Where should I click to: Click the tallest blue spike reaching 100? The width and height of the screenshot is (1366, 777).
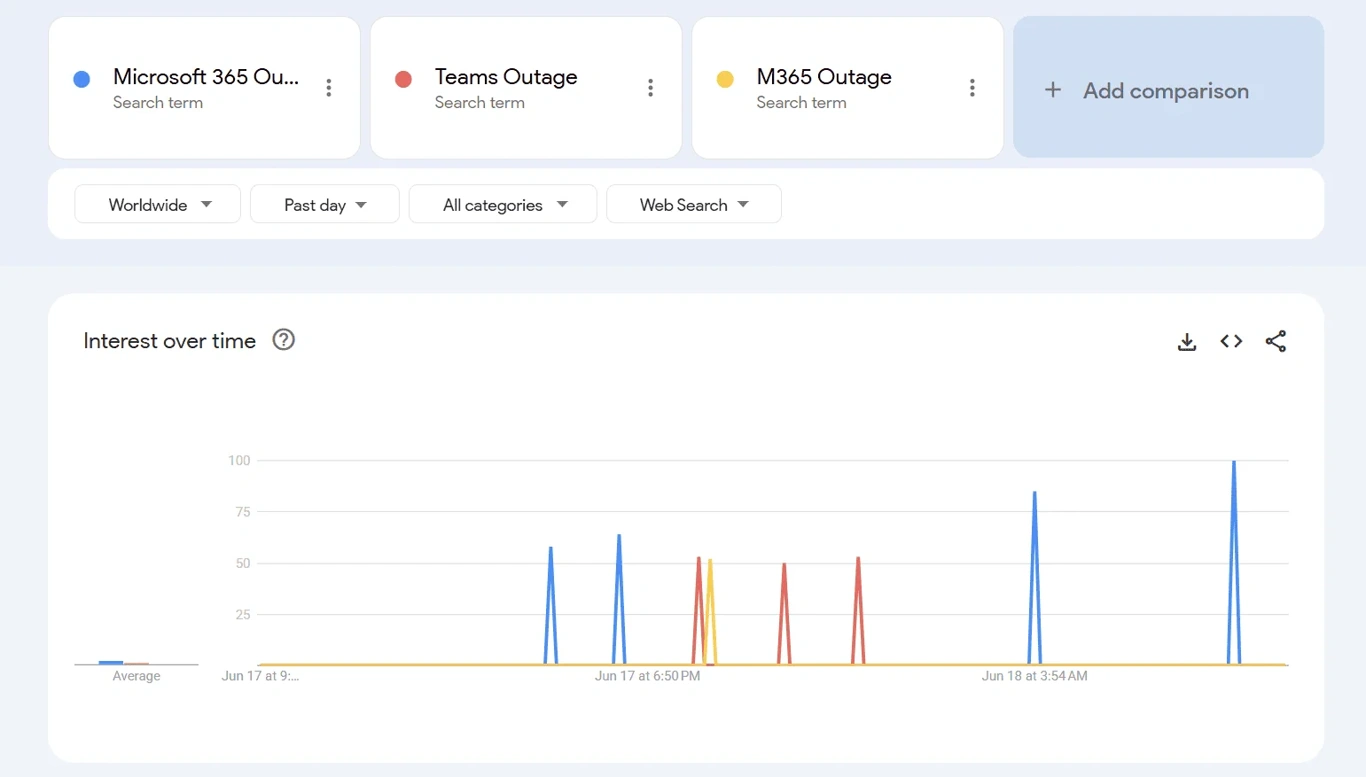1234,562
